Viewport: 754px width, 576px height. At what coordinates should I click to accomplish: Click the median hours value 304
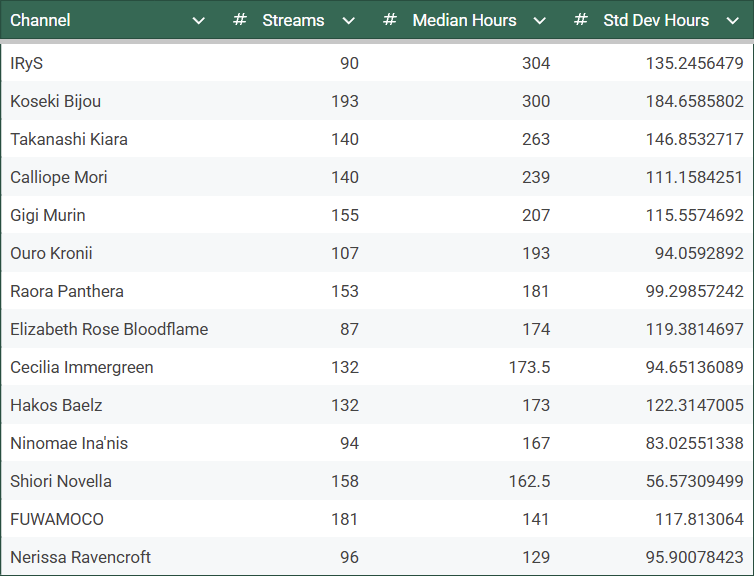536,63
